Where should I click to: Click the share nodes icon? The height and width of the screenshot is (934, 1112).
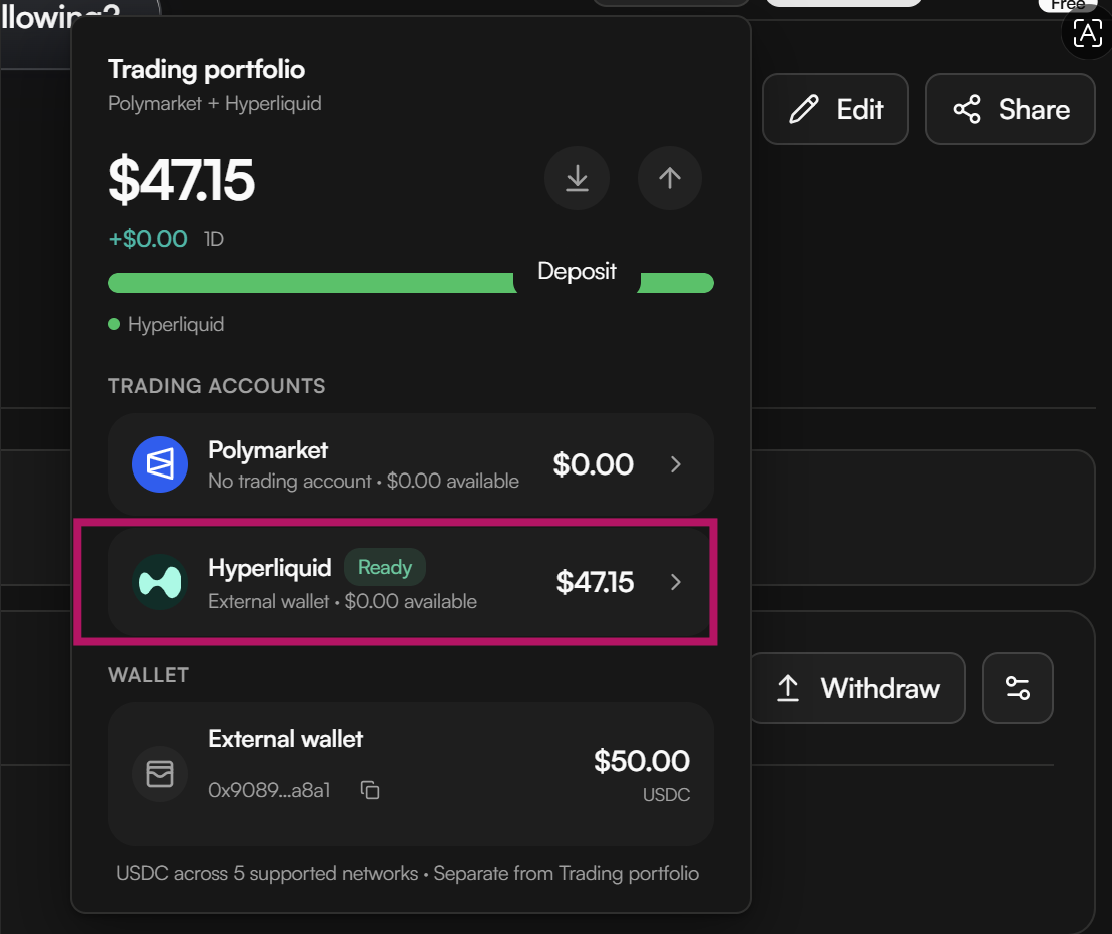(x=967, y=109)
